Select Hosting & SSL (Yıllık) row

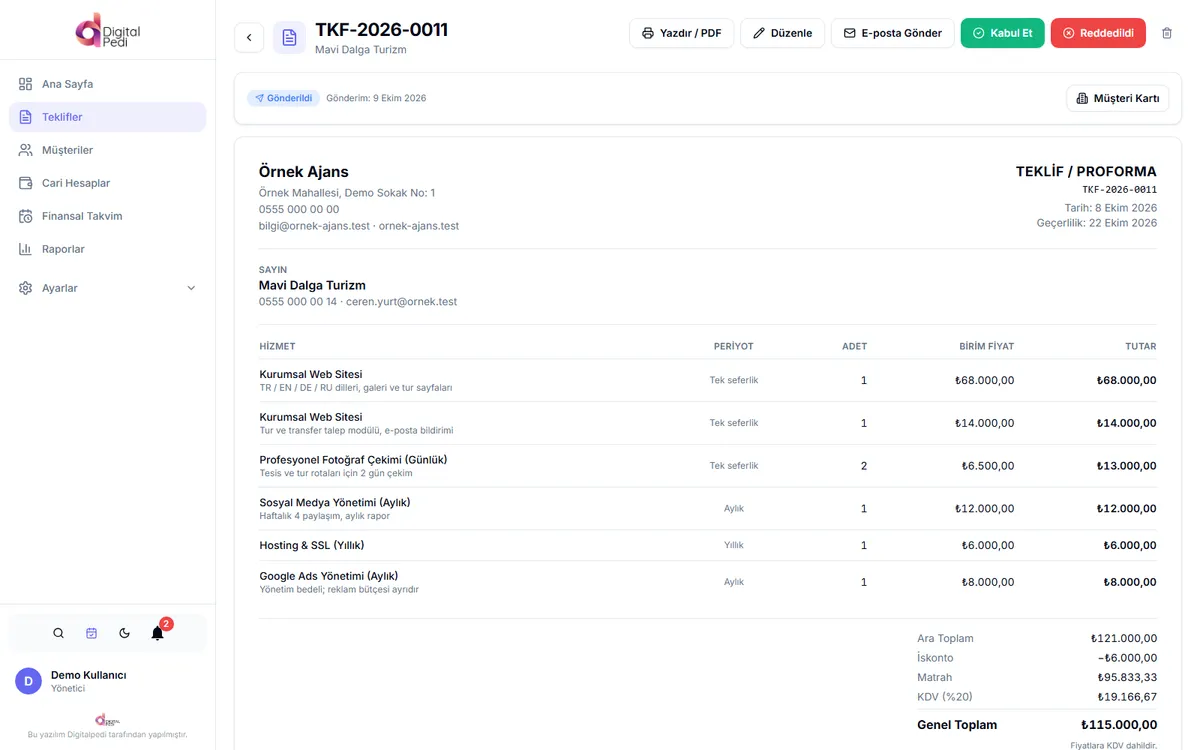coord(708,545)
